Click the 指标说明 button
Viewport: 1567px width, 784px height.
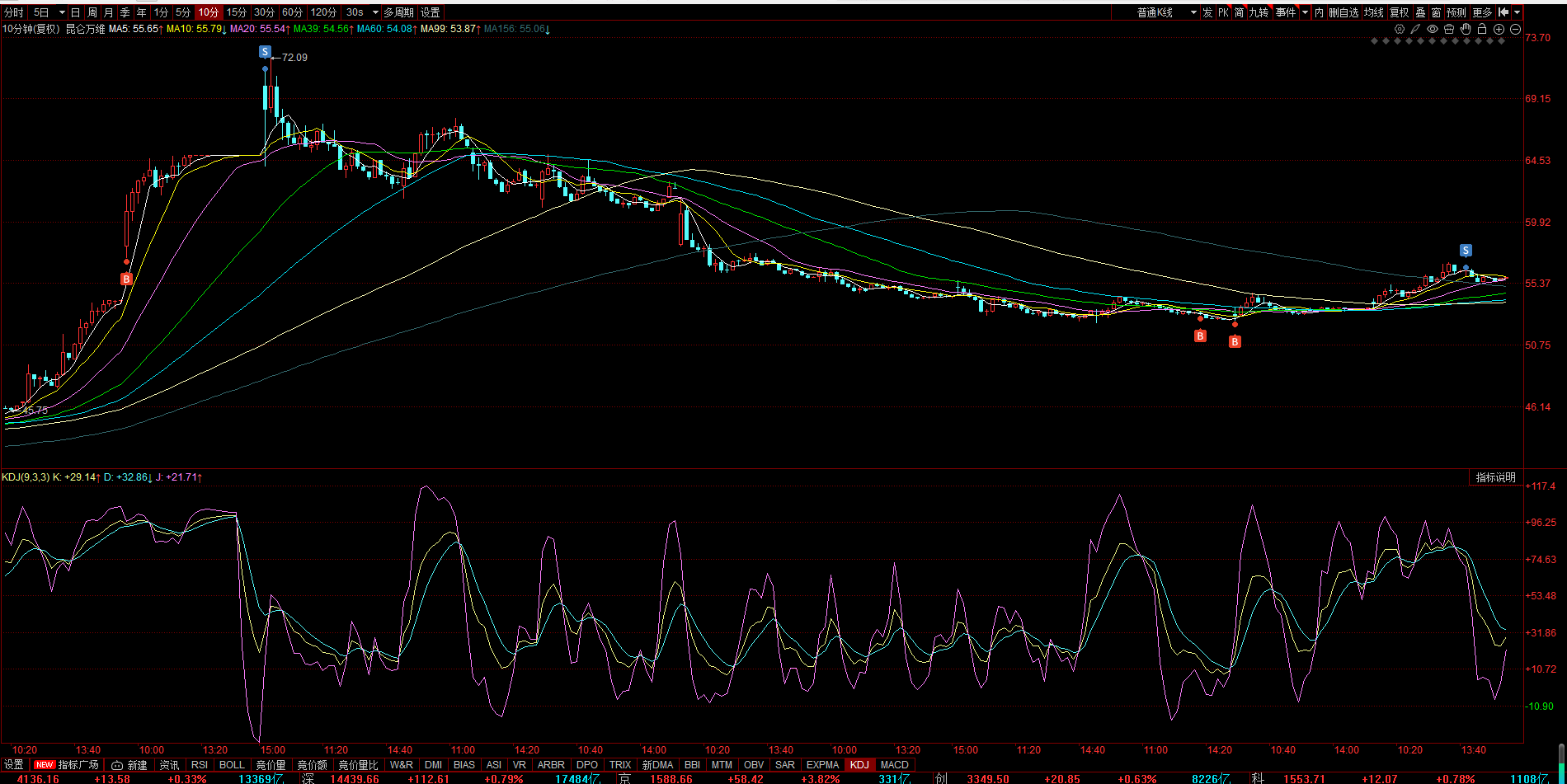[x=1495, y=477]
